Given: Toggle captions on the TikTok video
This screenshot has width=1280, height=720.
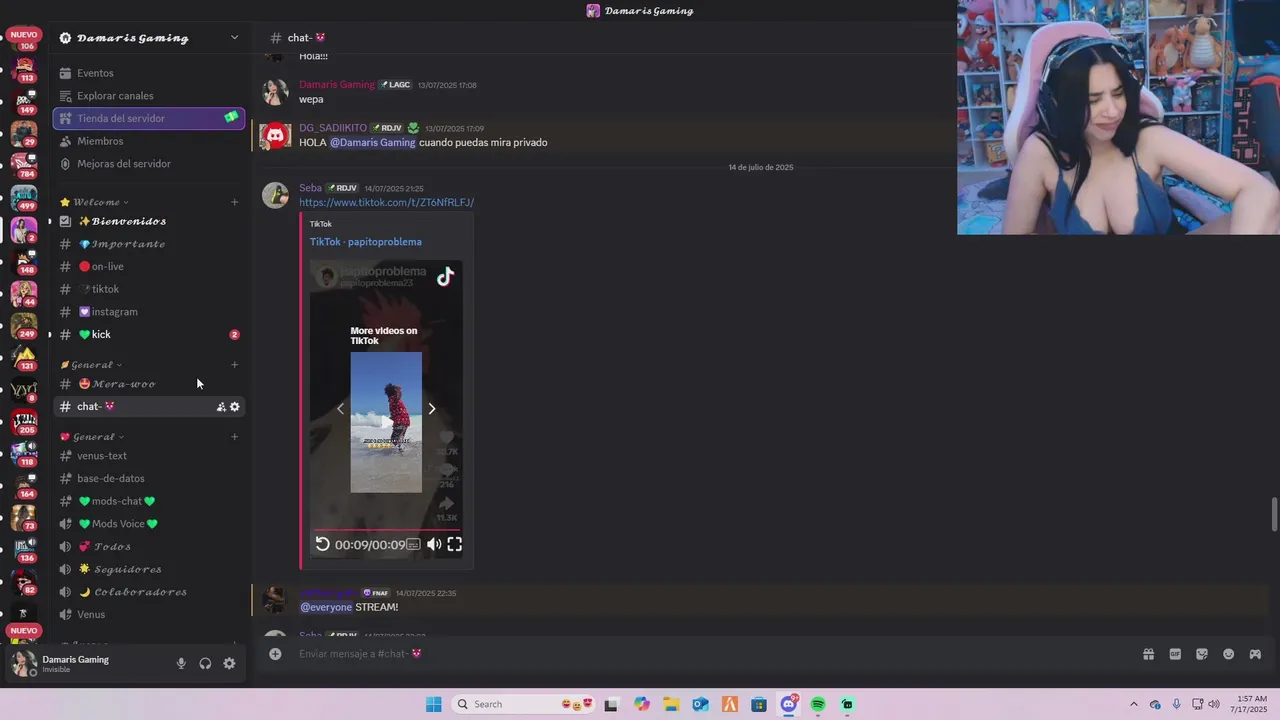Looking at the screenshot, I should 413,544.
